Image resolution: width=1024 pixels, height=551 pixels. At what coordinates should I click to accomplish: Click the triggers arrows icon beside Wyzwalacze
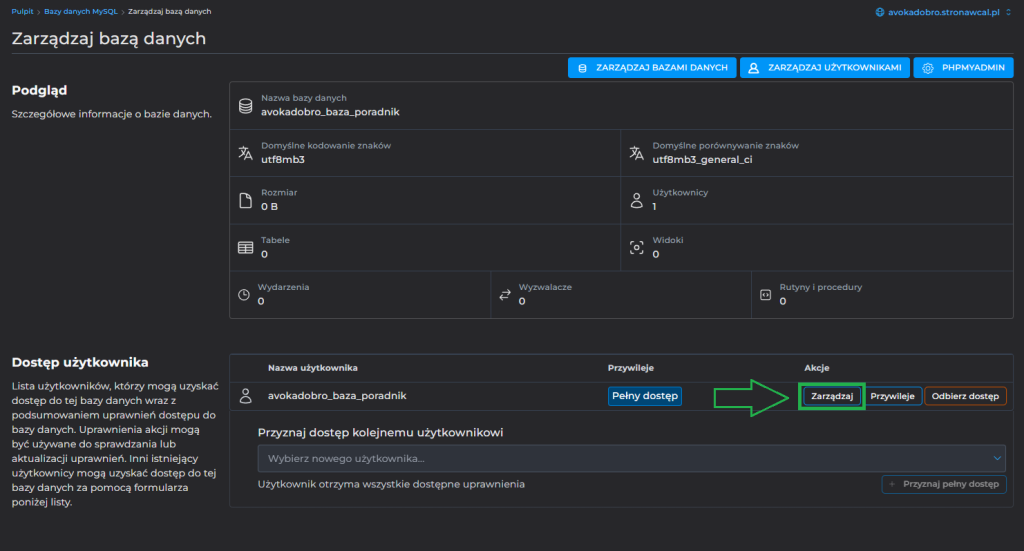pos(505,295)
